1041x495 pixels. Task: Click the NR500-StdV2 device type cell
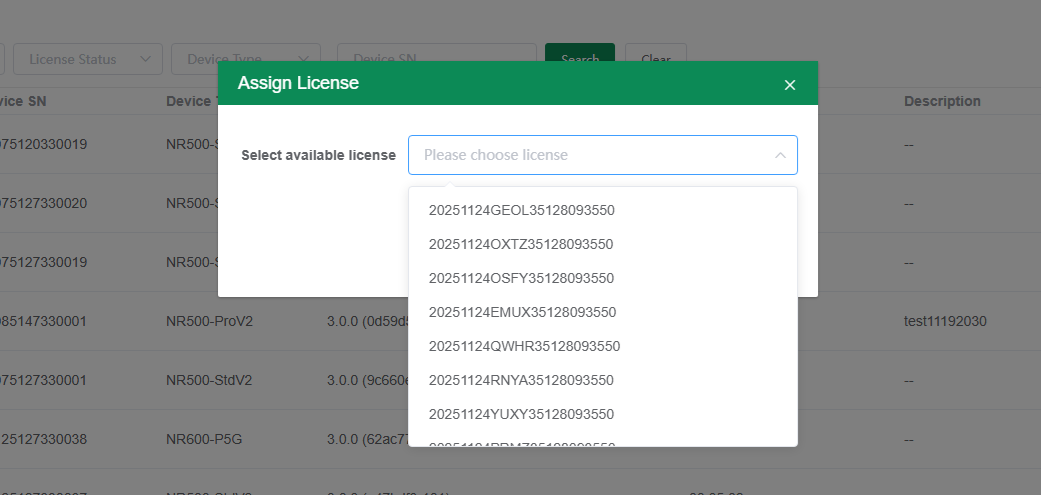click(x=207, y=380)
